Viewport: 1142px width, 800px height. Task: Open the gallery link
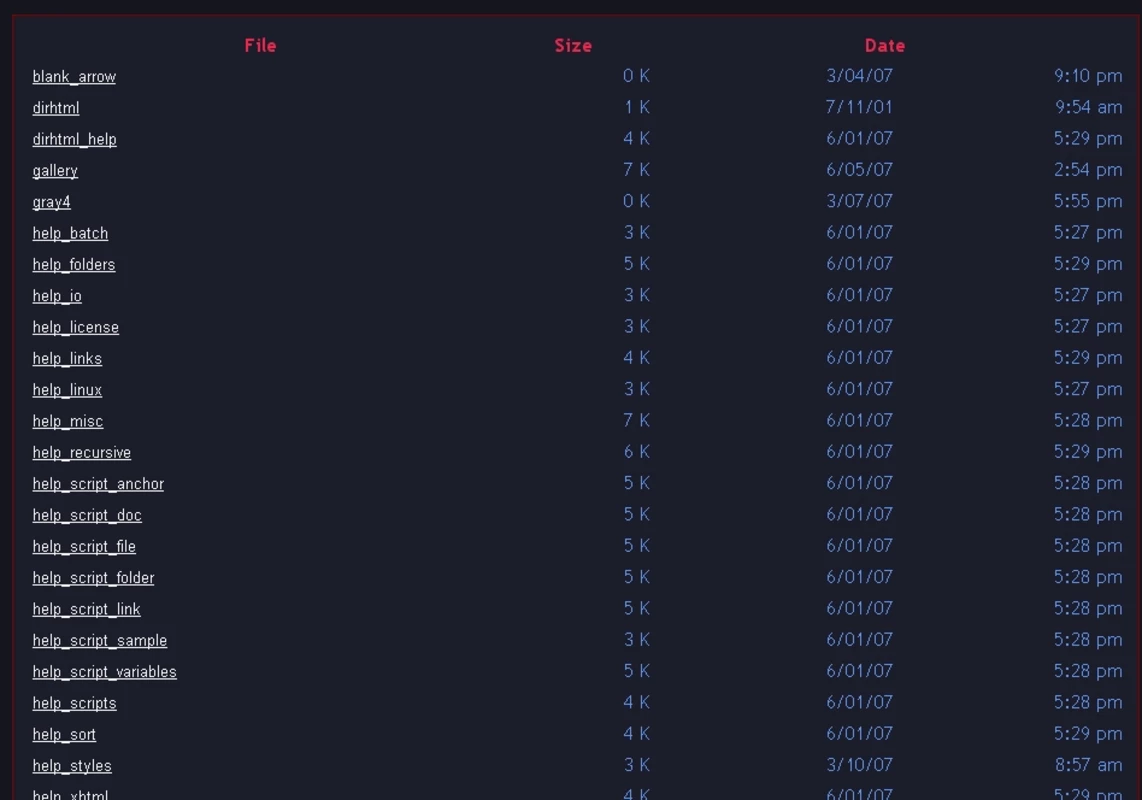pos(55,170)
